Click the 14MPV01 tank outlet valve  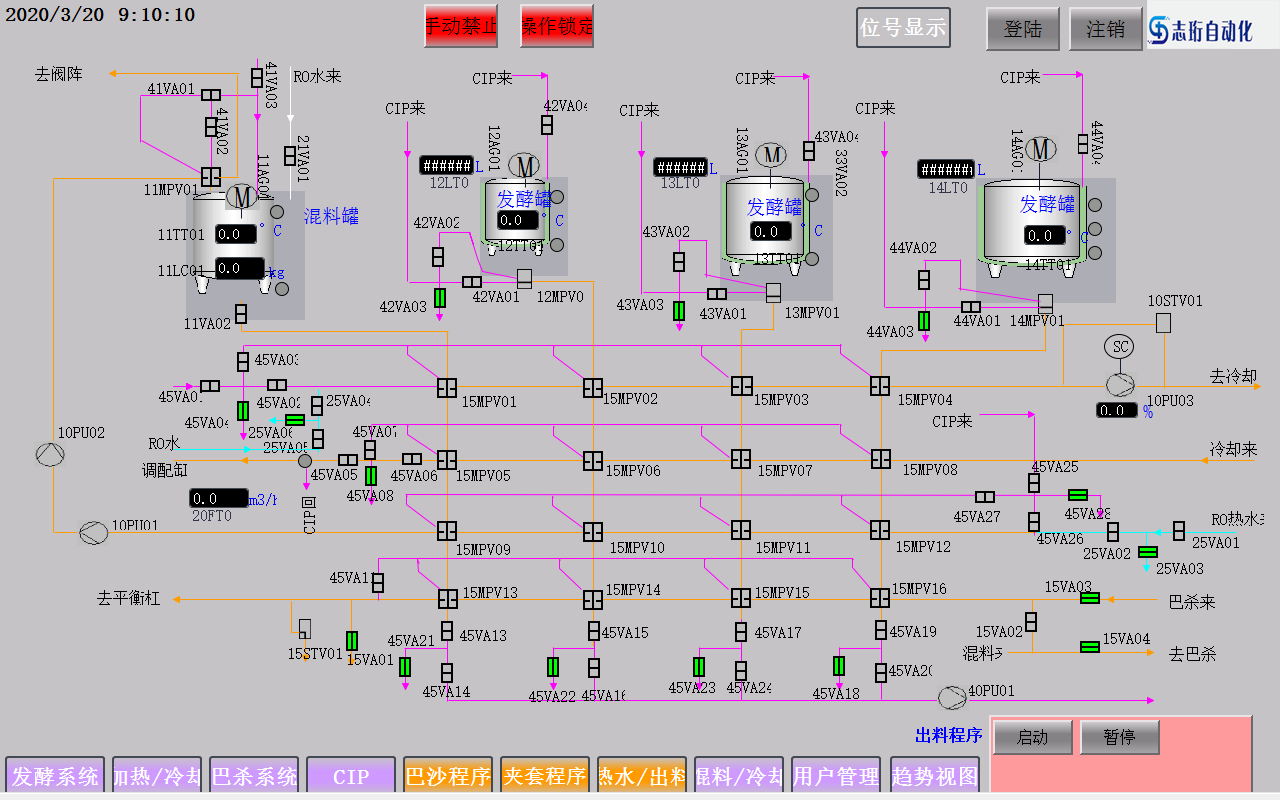pyautogui.click(x=1045, y=302)
